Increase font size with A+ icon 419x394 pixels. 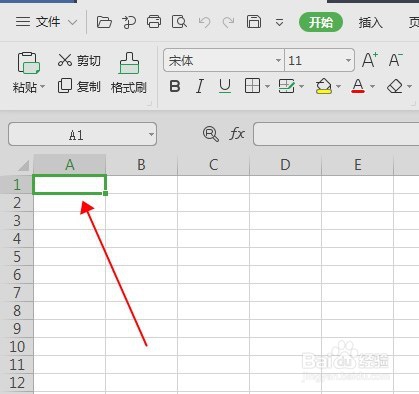click(x=369, y=60)
